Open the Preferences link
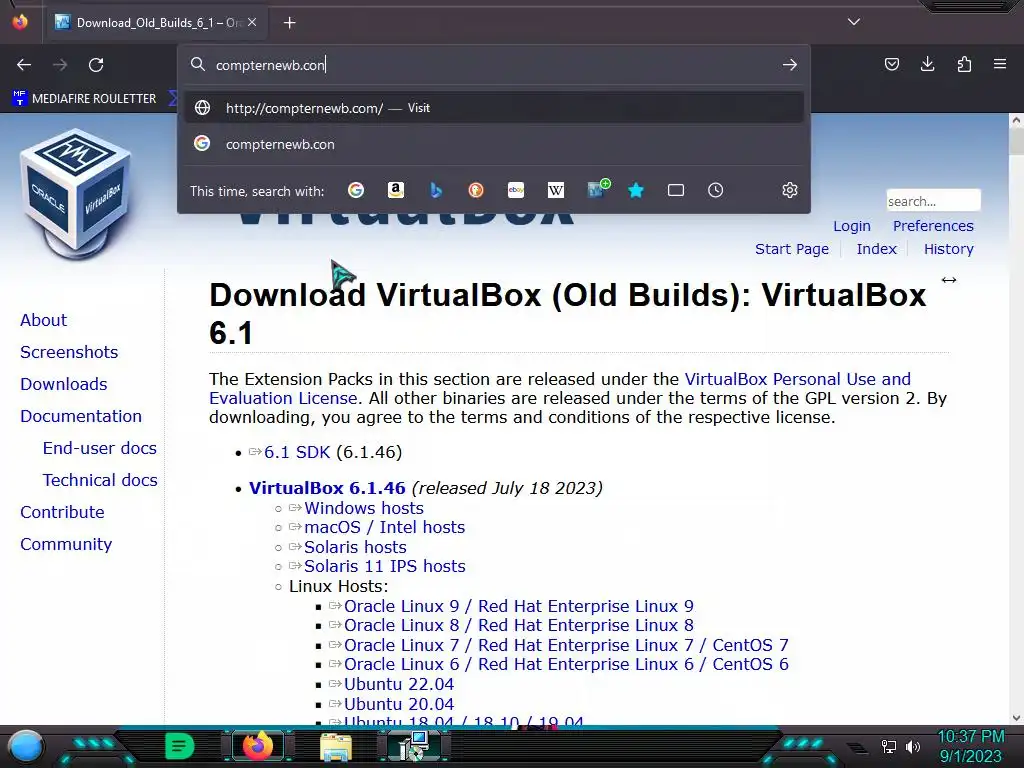Viewport: 1024px width, 768px height. tap(933, 226)
